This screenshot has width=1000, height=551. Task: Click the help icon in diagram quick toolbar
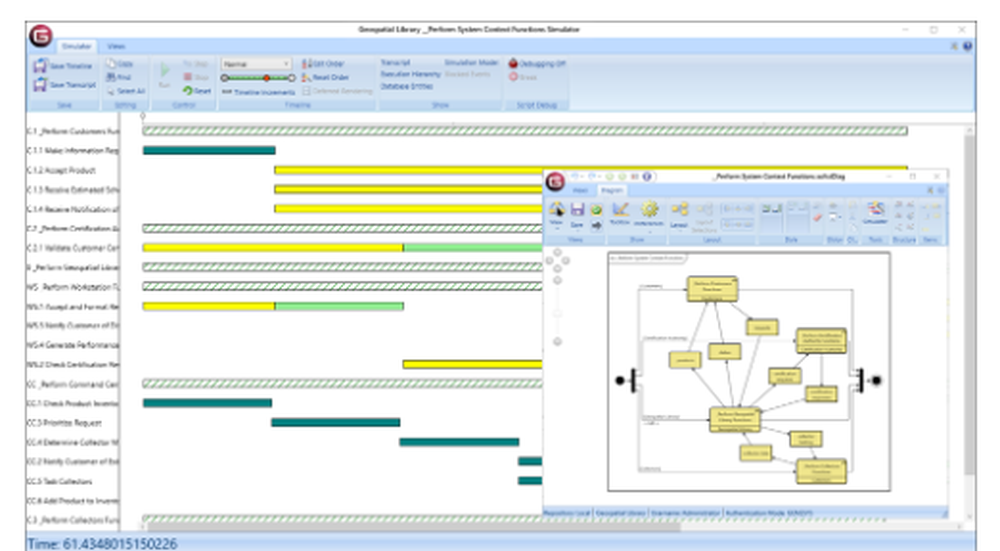point(647,177)
